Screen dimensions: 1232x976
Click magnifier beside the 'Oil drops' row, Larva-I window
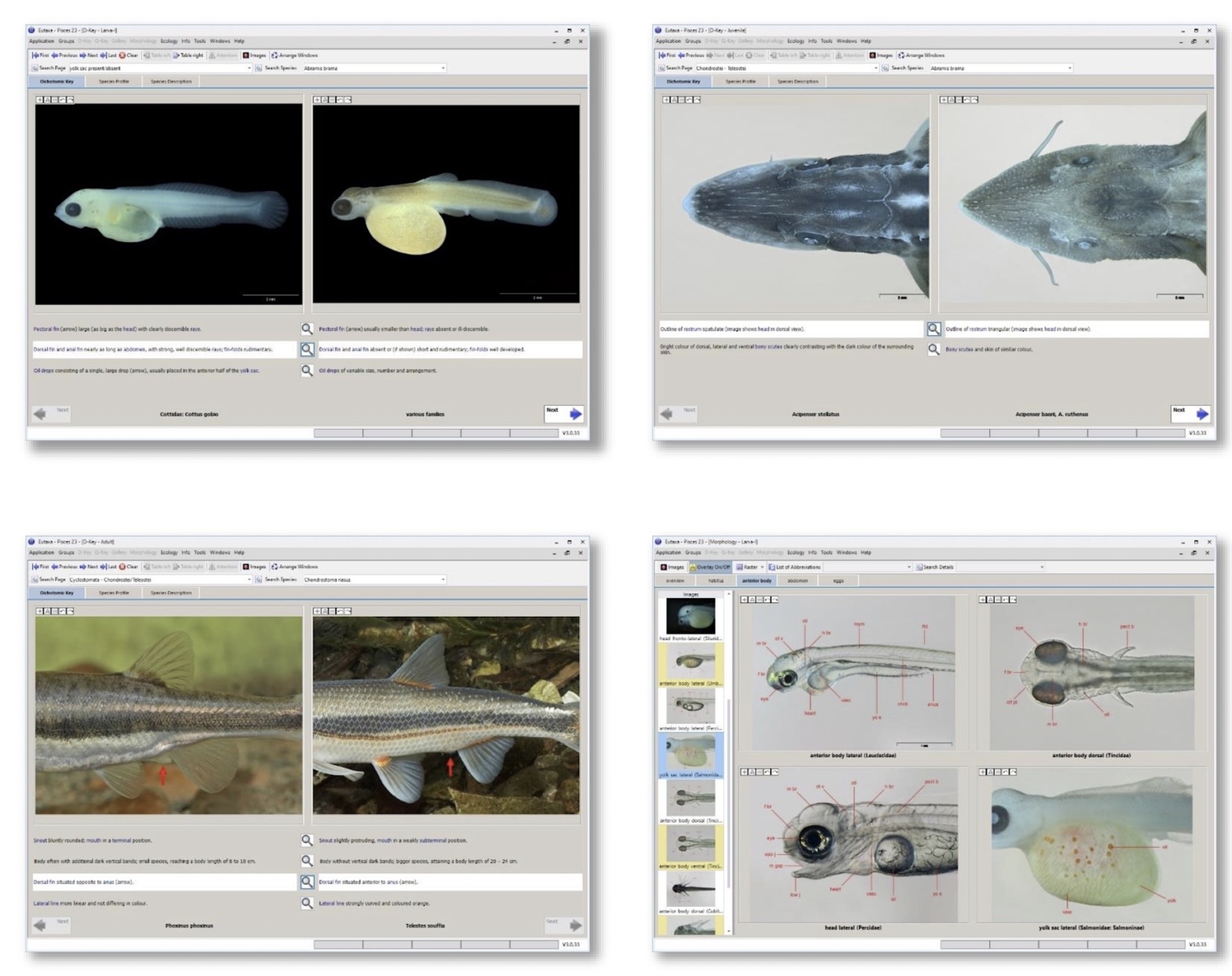coord(307,371)
